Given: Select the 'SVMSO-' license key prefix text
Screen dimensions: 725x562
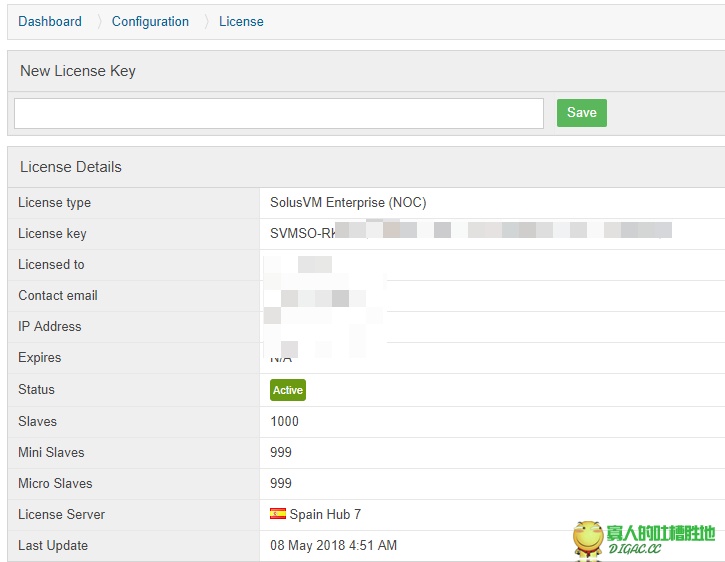Looking at the screenshot, I should tap(295, 234).
